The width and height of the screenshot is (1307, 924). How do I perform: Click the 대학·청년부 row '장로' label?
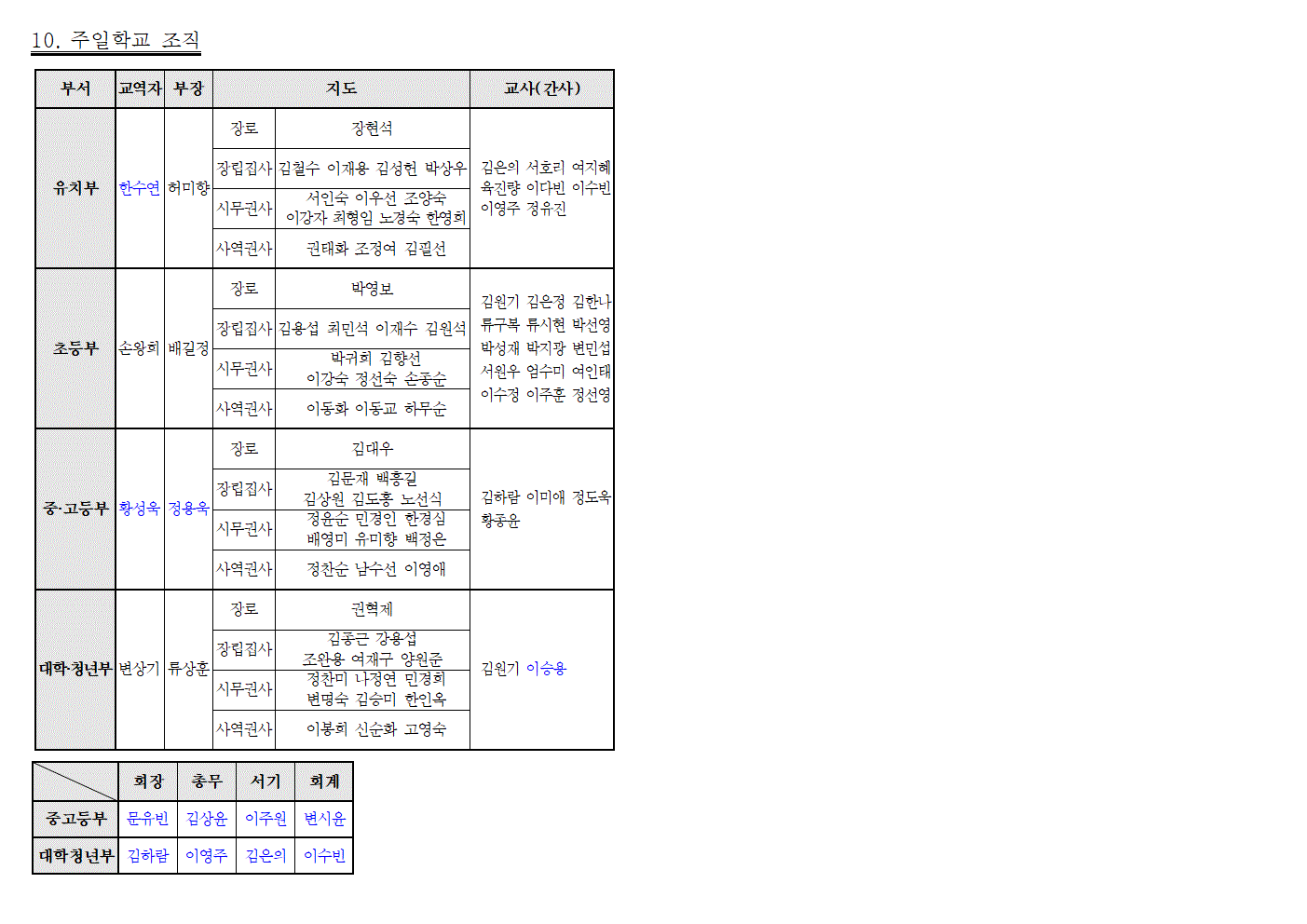[244, 609]
